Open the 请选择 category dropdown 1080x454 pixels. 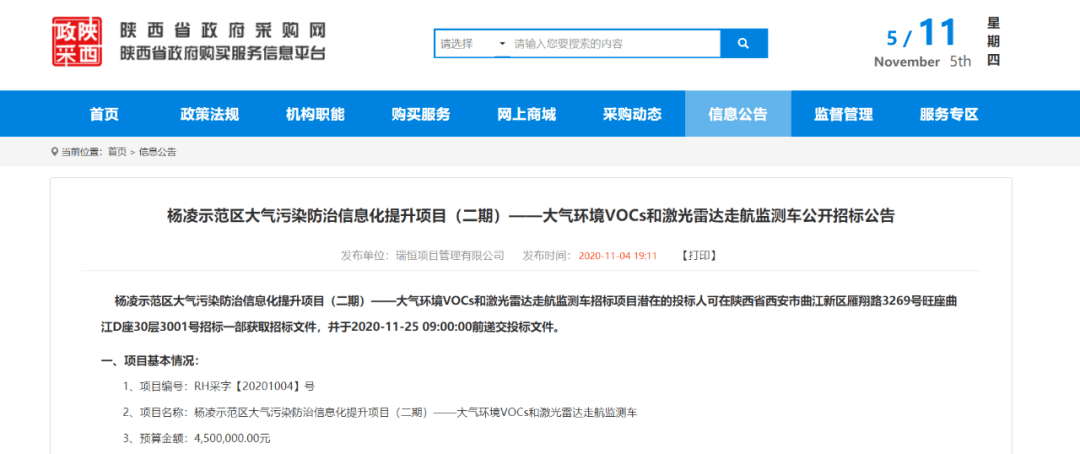click(x=472, y=43)
